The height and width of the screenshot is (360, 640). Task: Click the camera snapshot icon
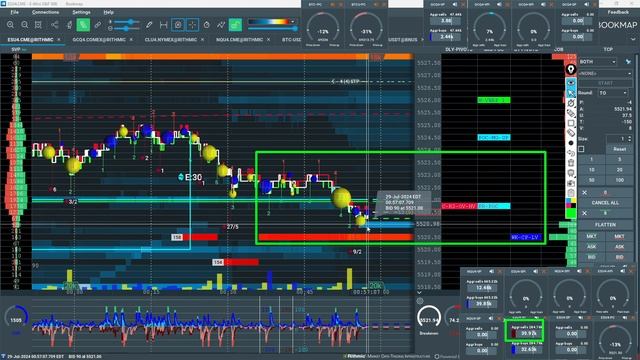point(571,183)
